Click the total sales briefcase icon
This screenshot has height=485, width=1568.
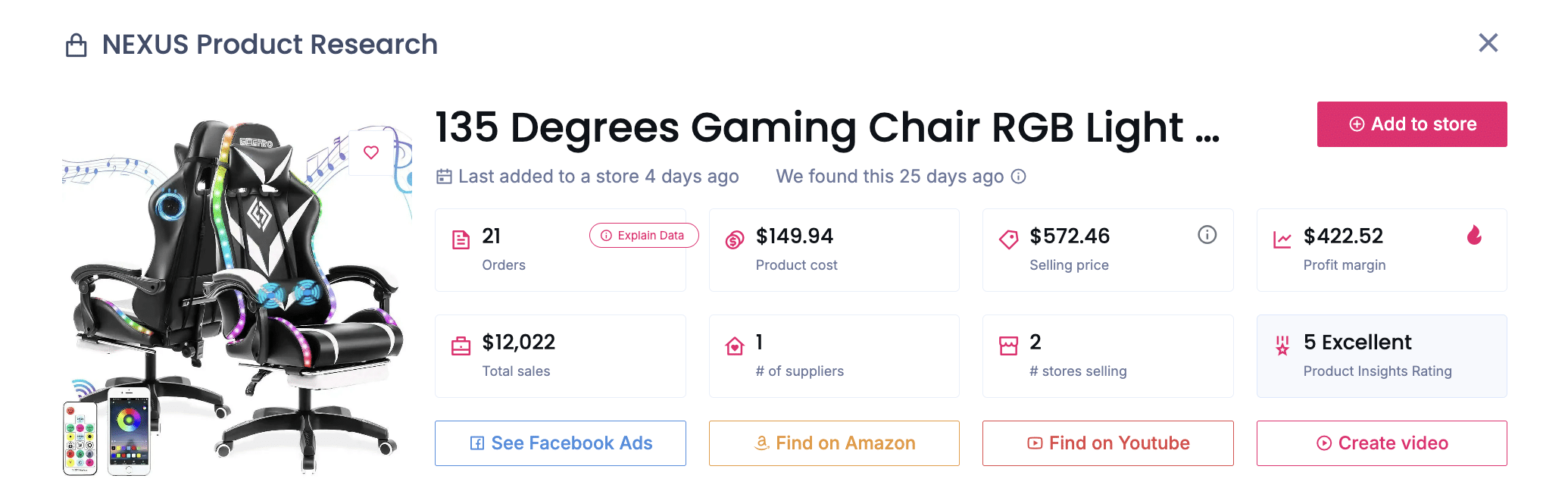[463, 343]
